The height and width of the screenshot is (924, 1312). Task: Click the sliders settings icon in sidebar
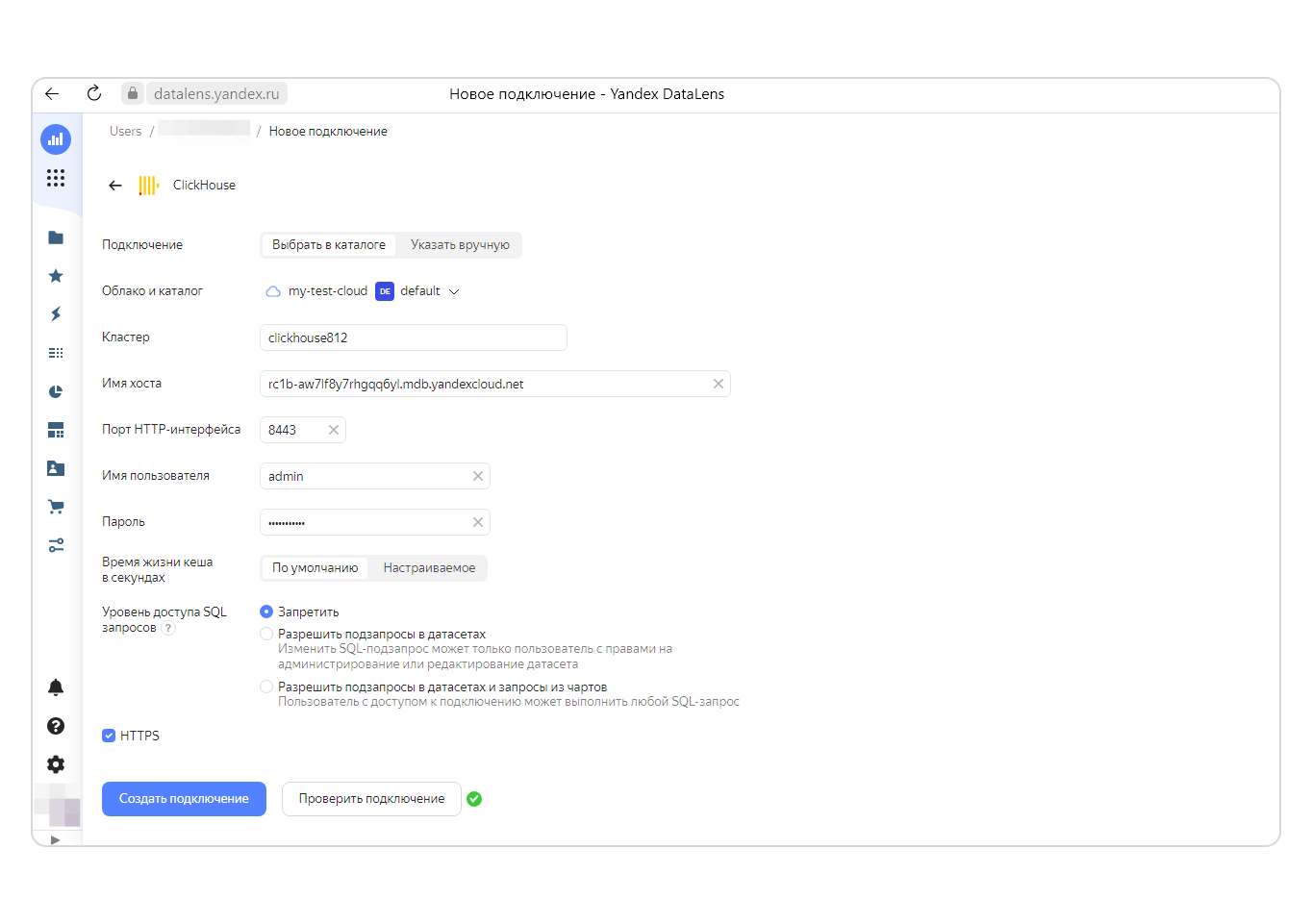56,545
